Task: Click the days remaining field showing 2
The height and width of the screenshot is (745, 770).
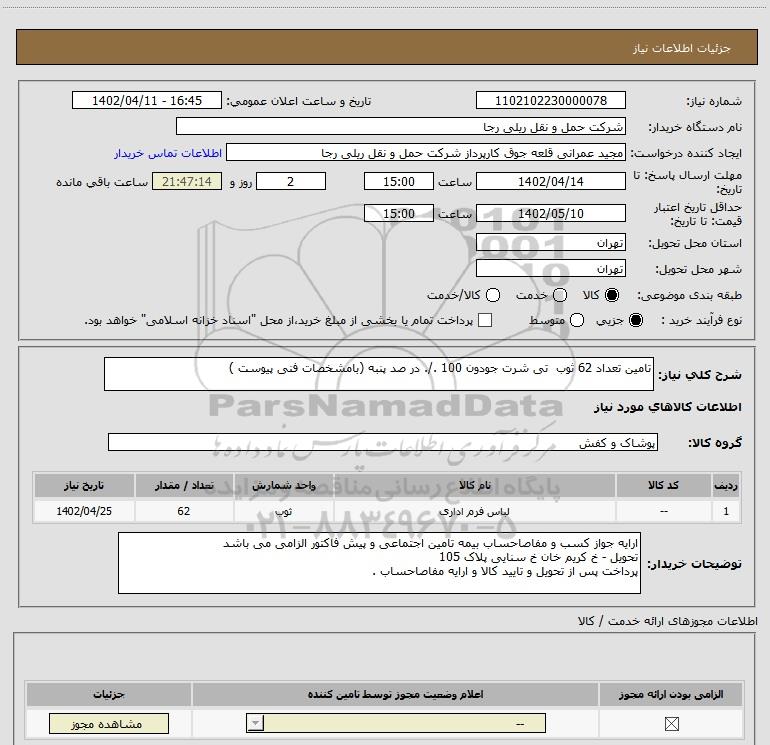Action: (291, 181)
